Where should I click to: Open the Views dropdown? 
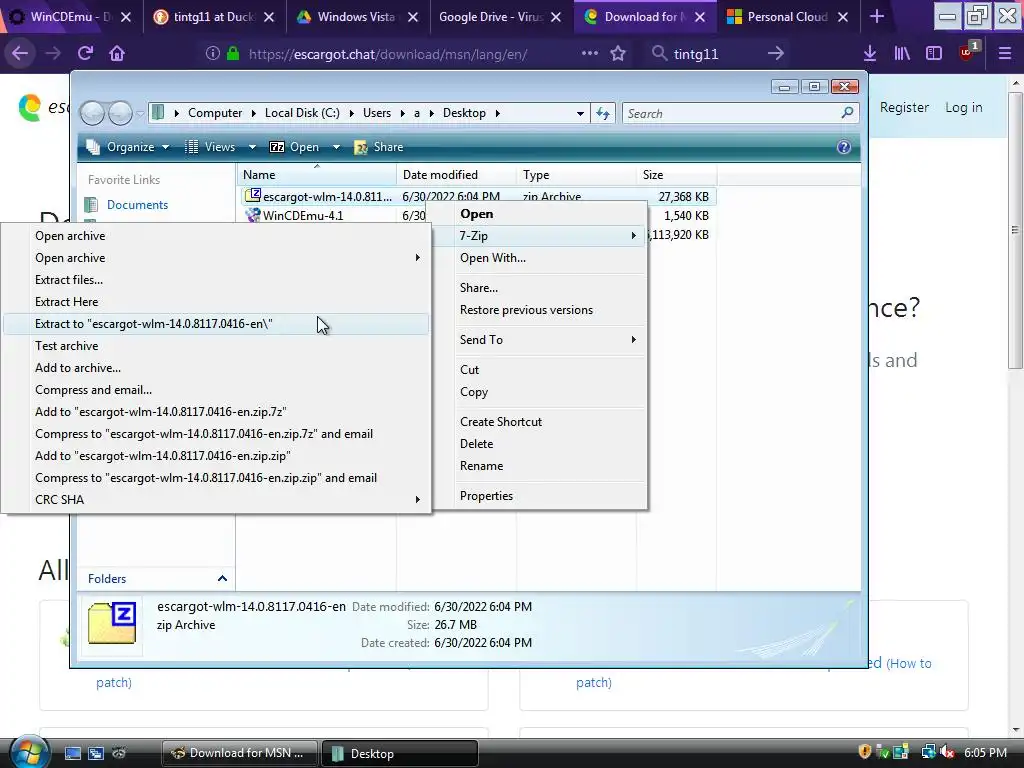pos(220,147)
